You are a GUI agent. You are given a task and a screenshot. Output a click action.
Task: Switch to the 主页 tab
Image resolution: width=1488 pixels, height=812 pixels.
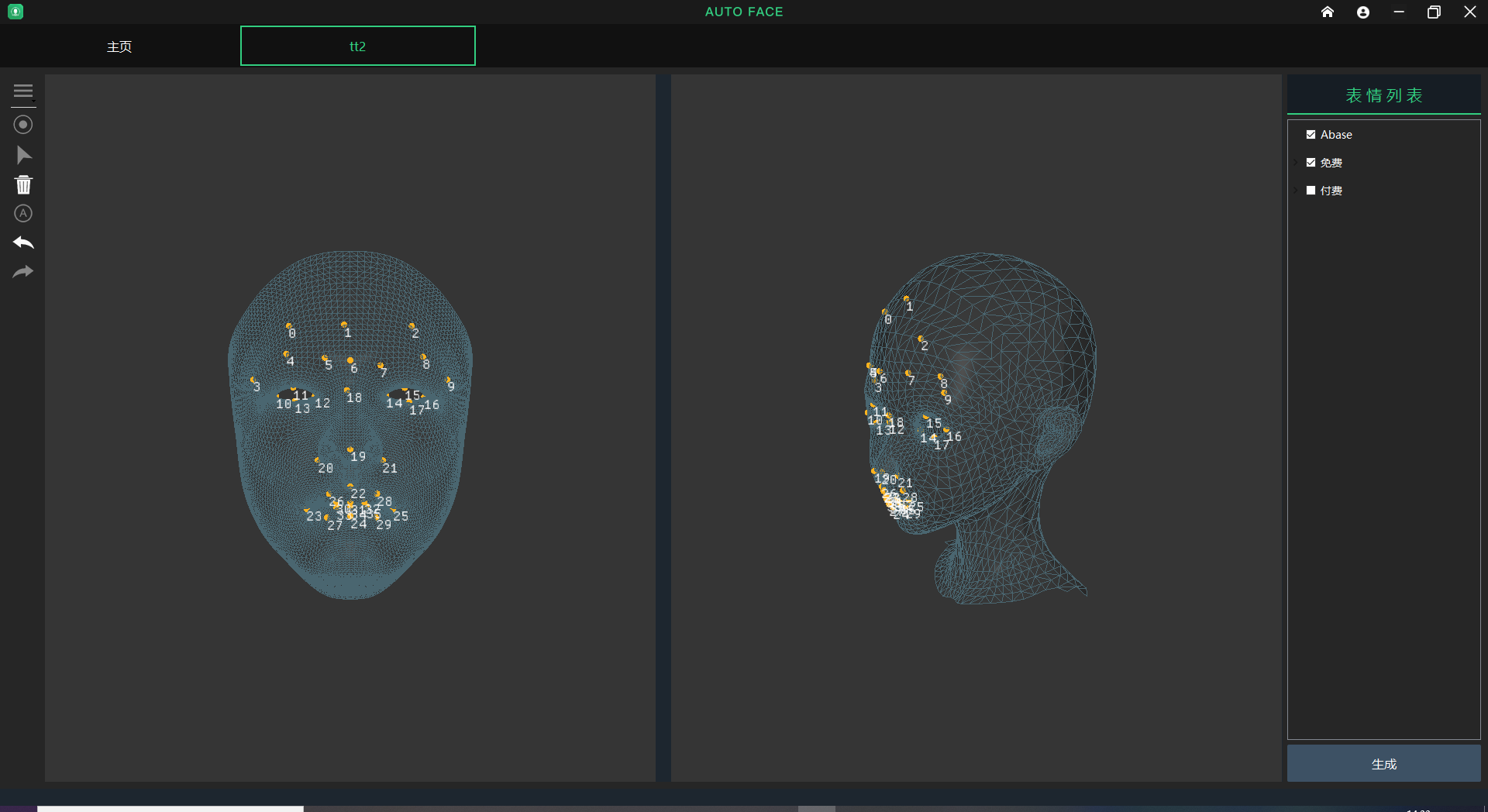coord(119,46)
